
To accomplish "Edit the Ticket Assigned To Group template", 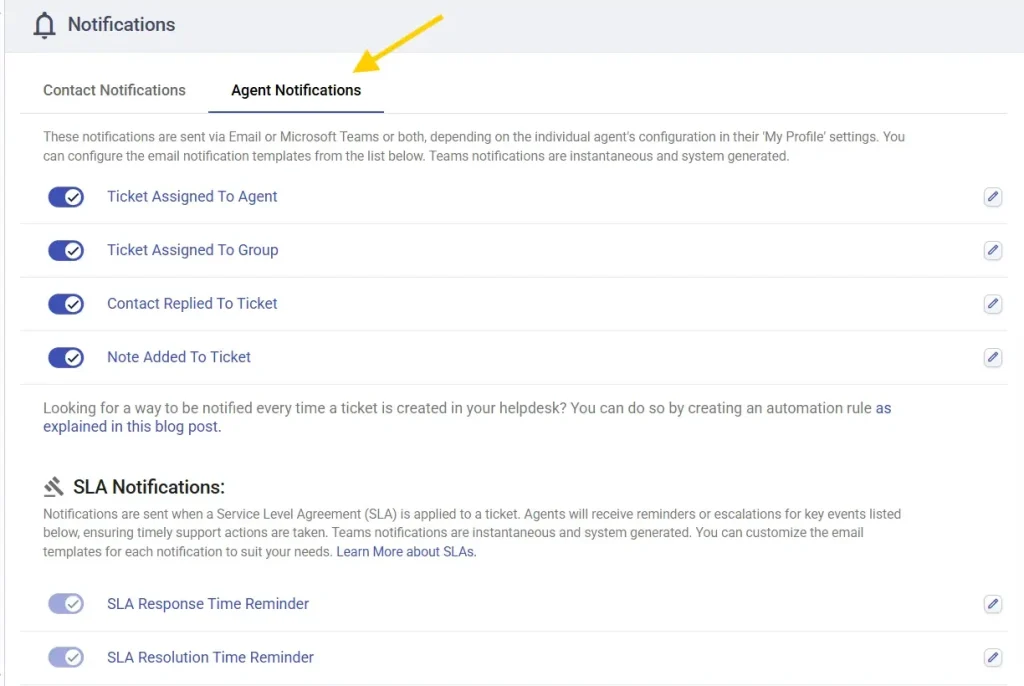I will coord(992,250).
